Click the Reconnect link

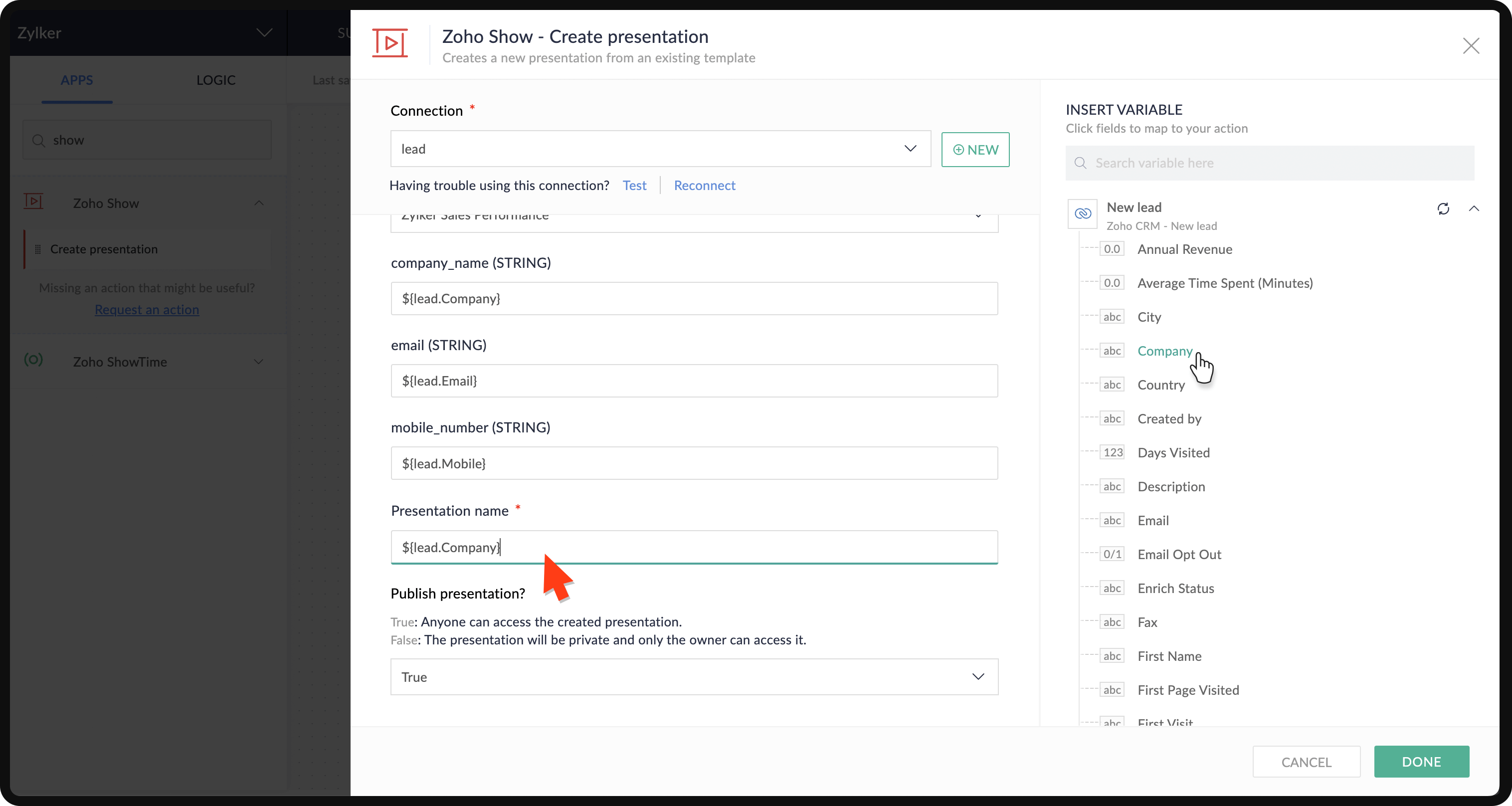pyautogui.click(x=704, y=186)
